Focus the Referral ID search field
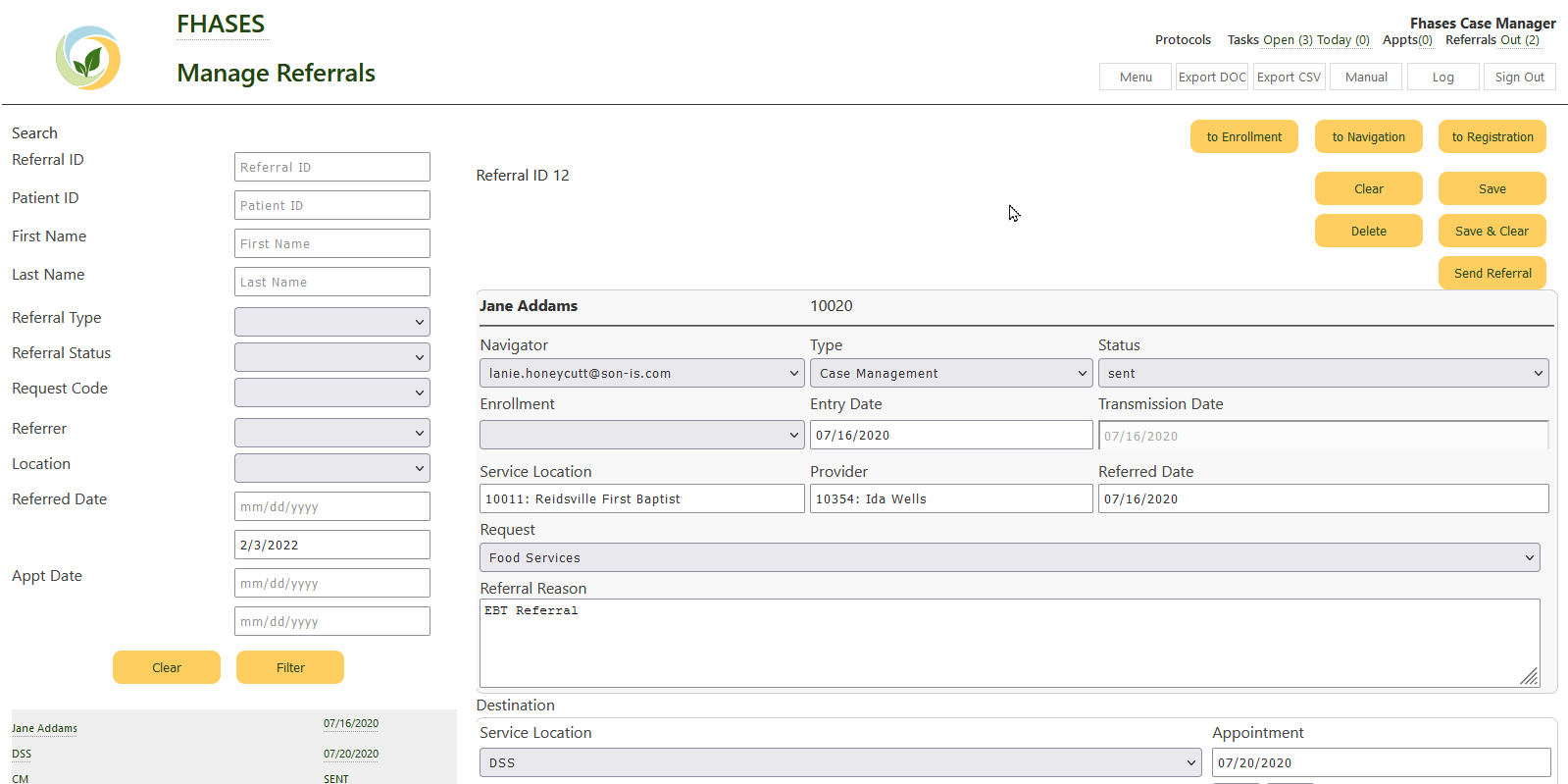 coord(332,167)
